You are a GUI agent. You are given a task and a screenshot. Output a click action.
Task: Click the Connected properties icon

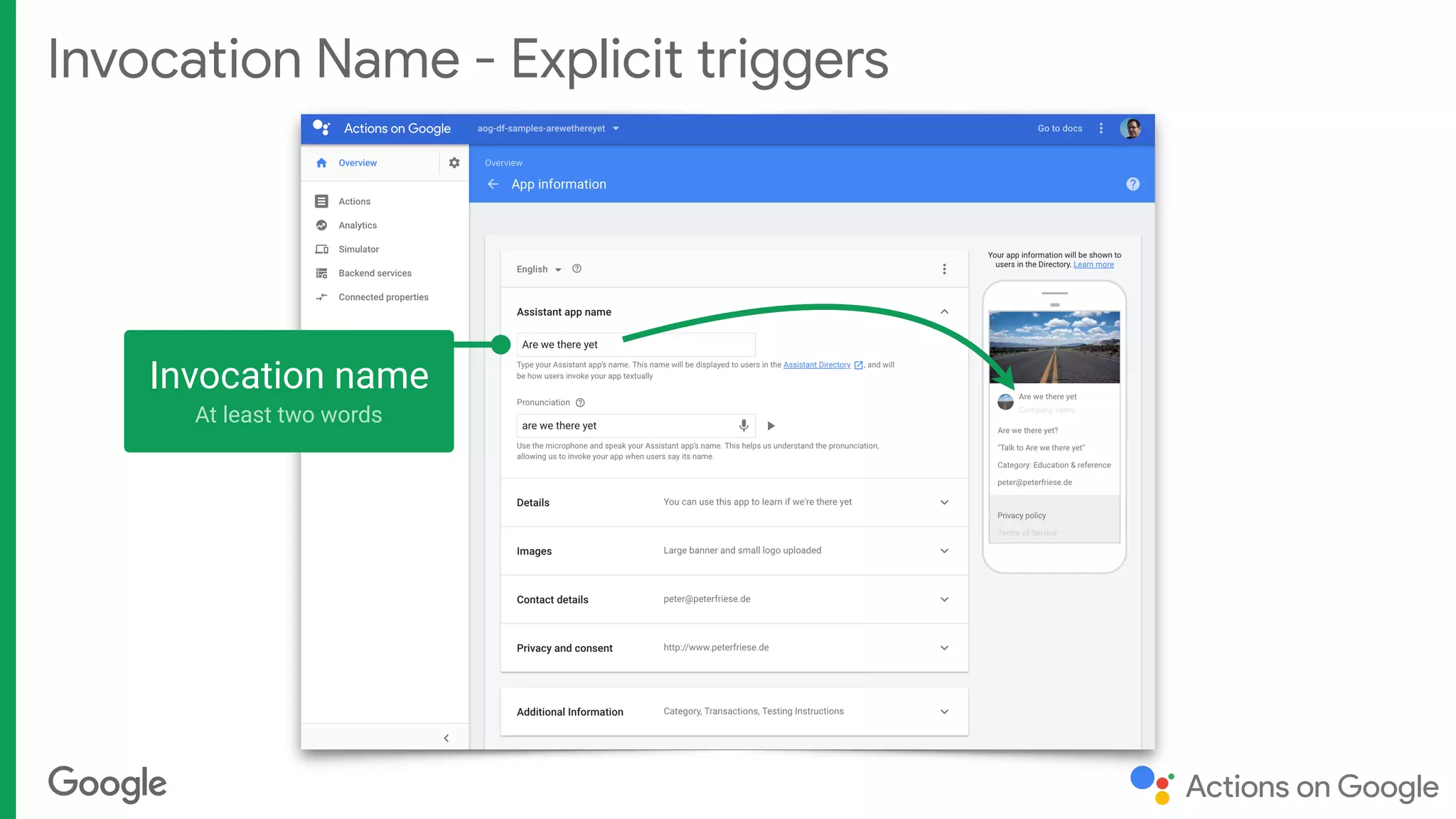pyautogui.click(x=321, y=297)
